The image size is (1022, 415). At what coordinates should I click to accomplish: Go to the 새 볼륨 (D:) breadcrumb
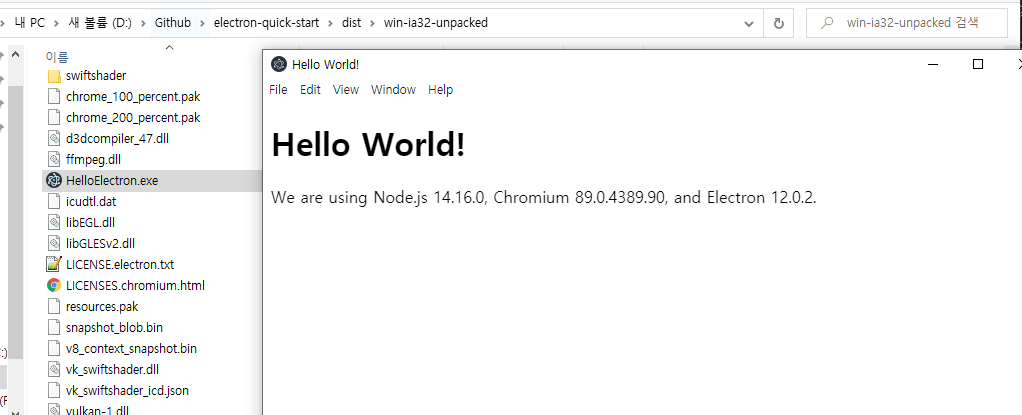(x=100, y=23)
